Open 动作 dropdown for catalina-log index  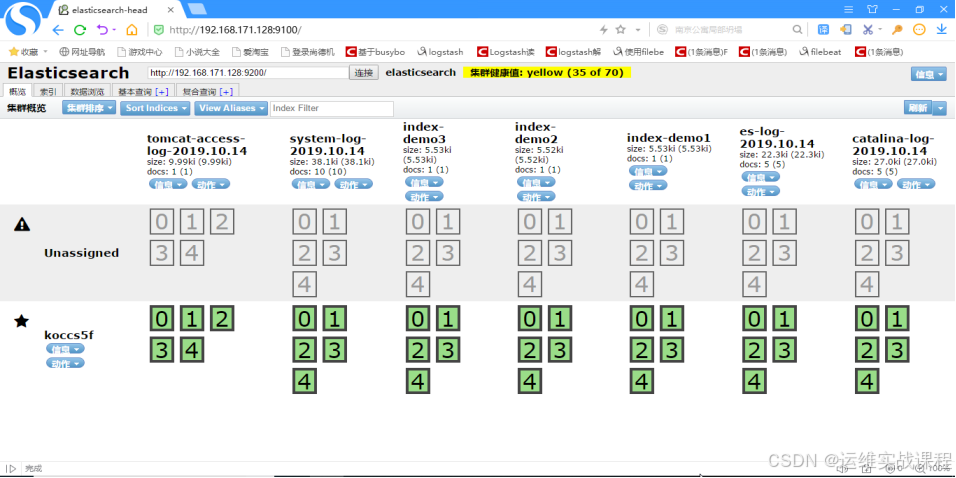(x=916, y=184)
